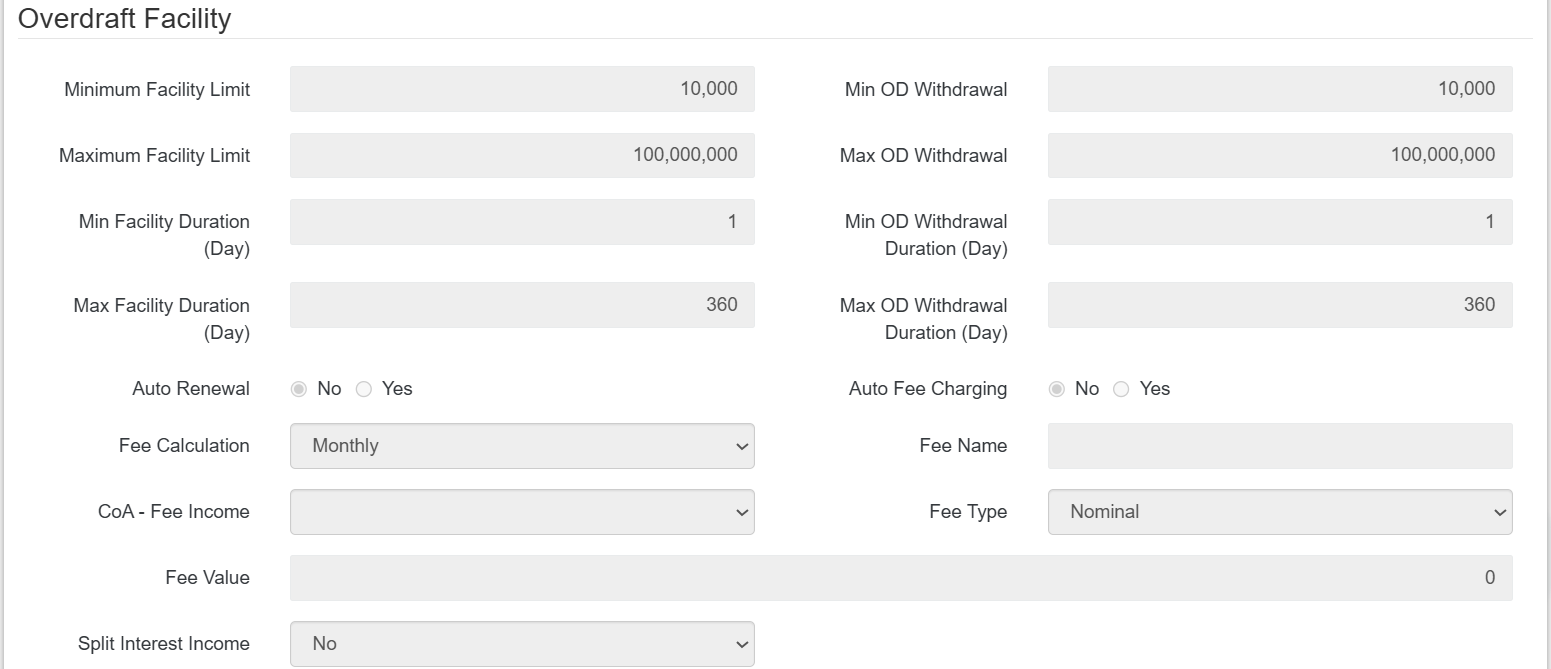This screenshot has width=1551, height=669.
Task: Select the Min OD Withdrawal Duration field
Action: click(x=1279, y=222)
